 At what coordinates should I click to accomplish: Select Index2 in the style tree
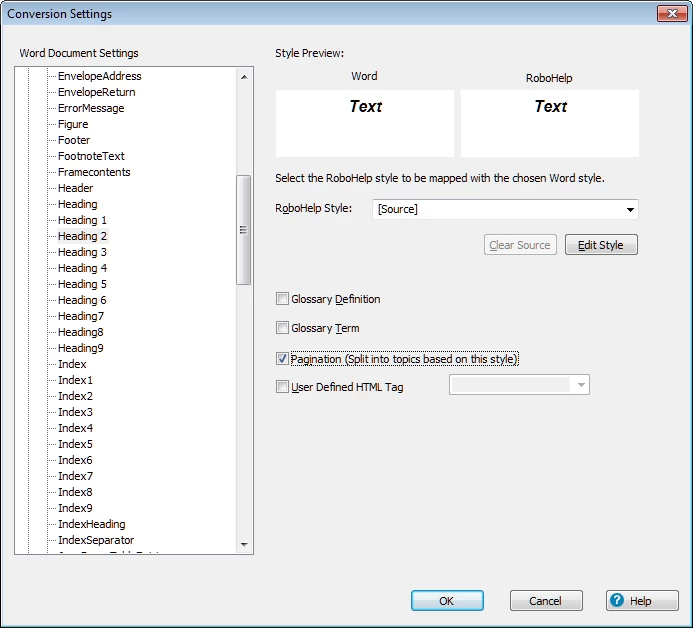click(75, 396)
